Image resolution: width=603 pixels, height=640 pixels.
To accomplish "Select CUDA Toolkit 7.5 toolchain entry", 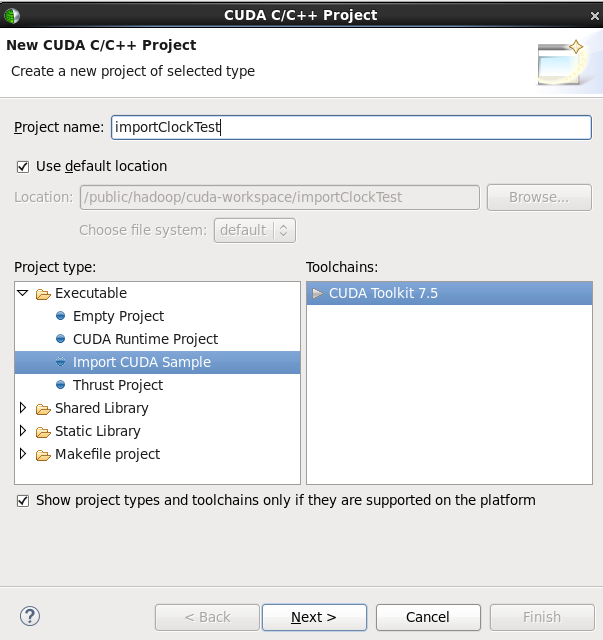I will tap(384, 294).
